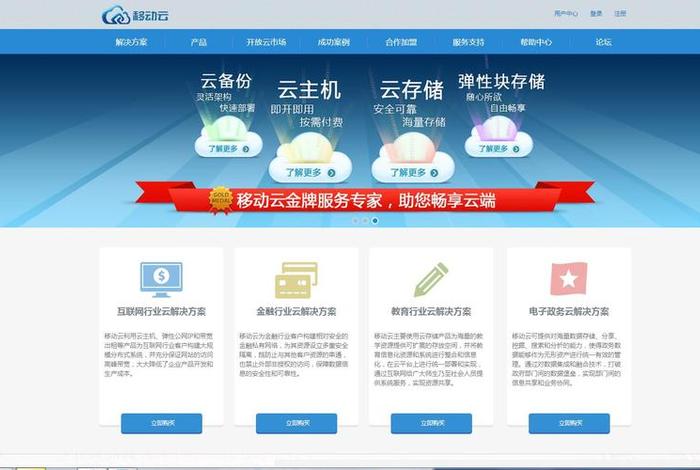Open 成功案例 from the nav bar

point(333,42)
